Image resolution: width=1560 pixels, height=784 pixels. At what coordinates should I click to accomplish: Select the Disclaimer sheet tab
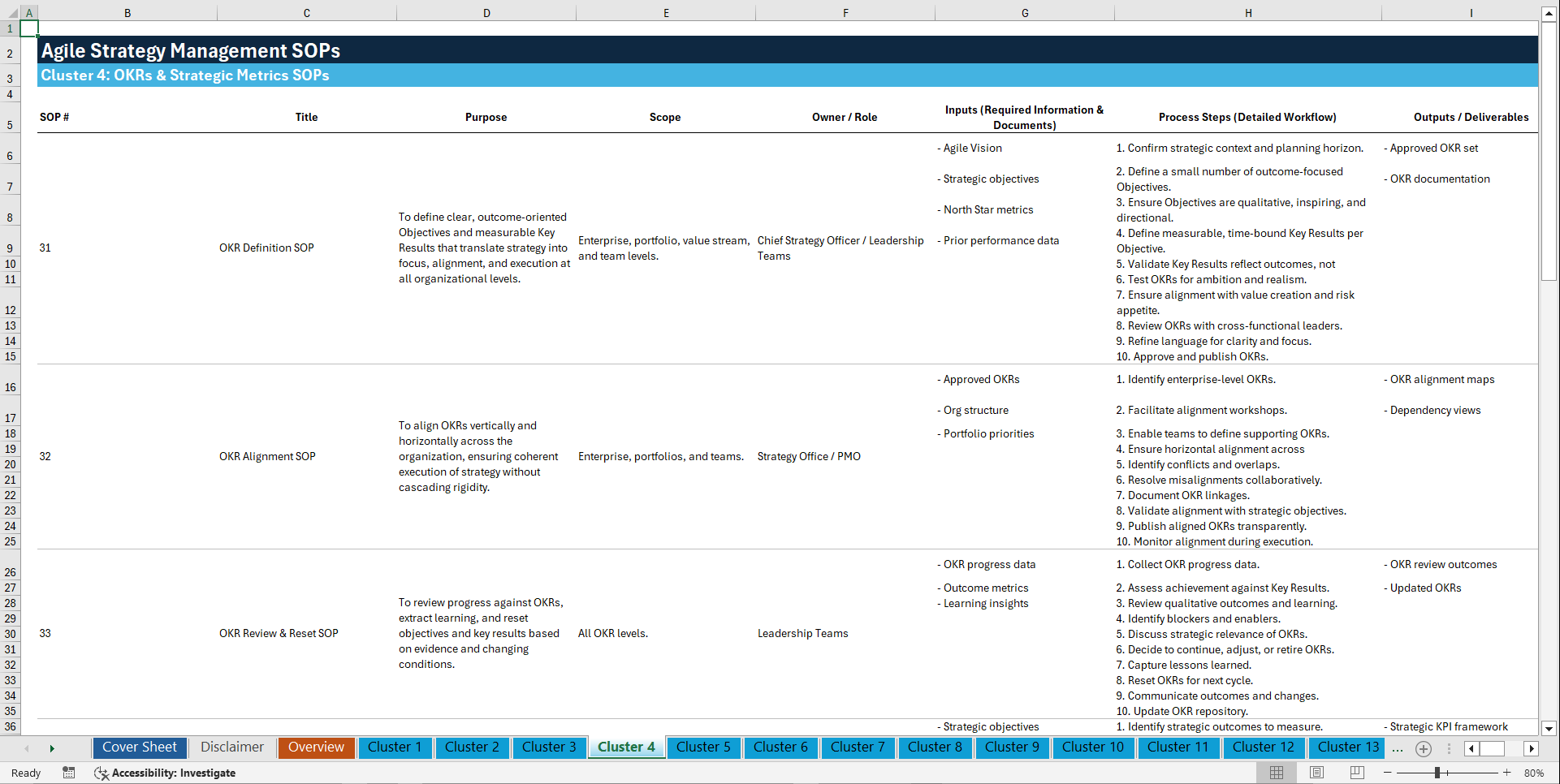[231, 747]
